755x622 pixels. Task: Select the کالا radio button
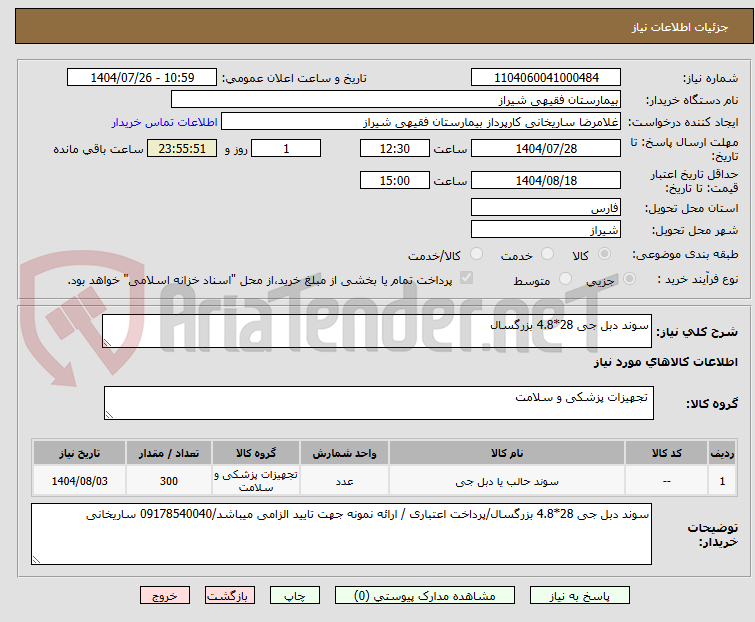[x=604, y=254]
